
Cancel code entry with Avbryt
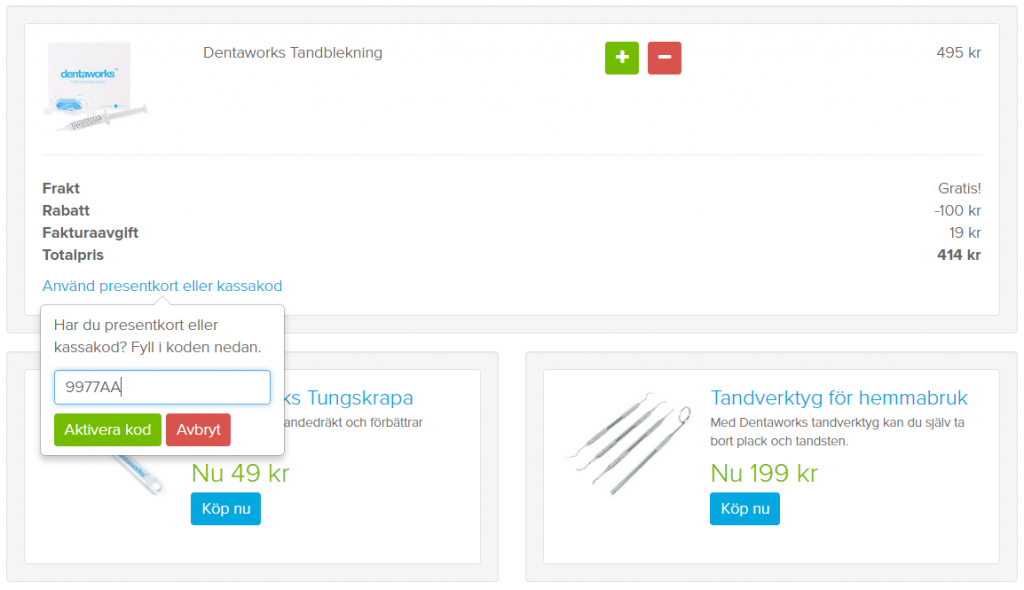(x=198, y=430)
